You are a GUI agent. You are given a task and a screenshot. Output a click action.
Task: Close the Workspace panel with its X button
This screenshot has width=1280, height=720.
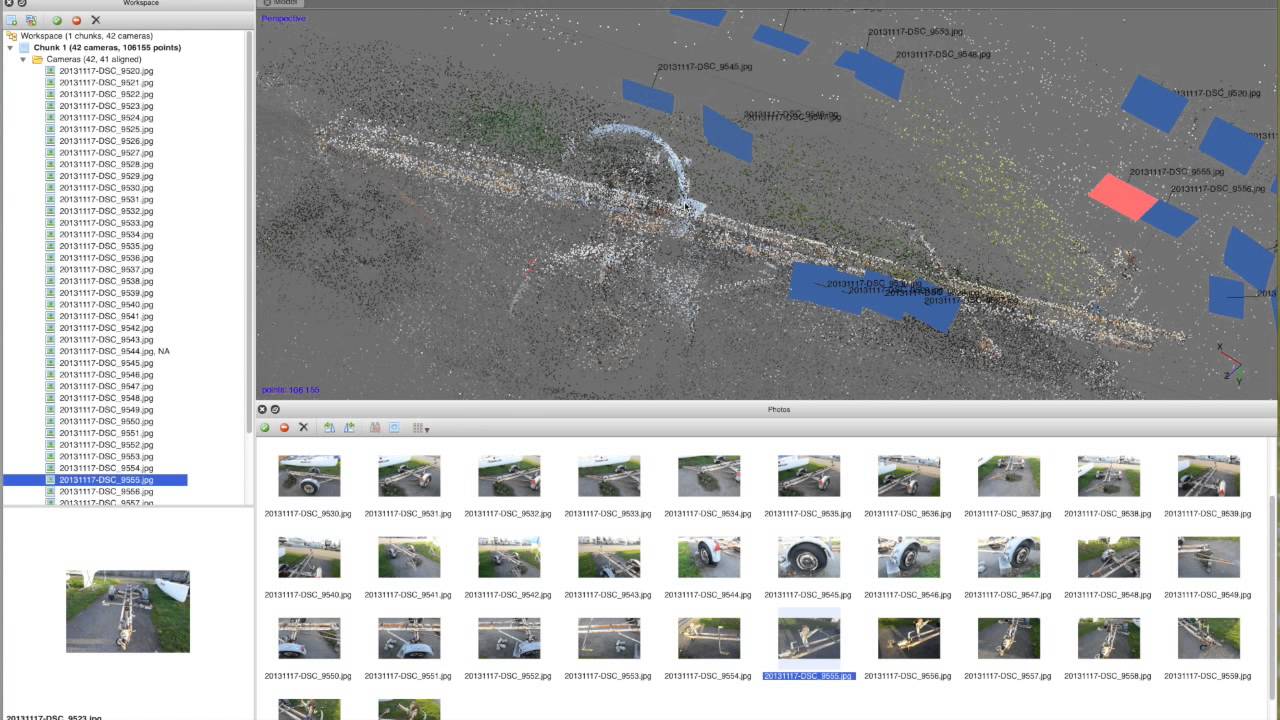coord(9,3)
